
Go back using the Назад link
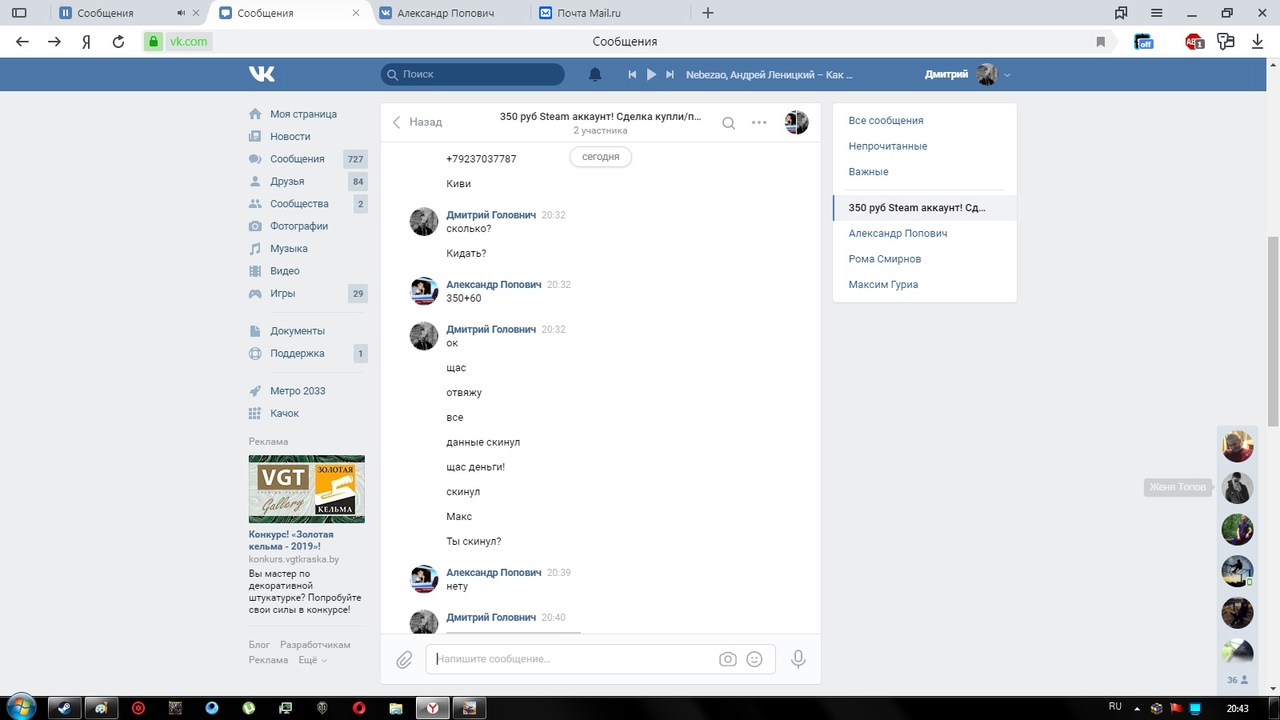tap(417, 122)
